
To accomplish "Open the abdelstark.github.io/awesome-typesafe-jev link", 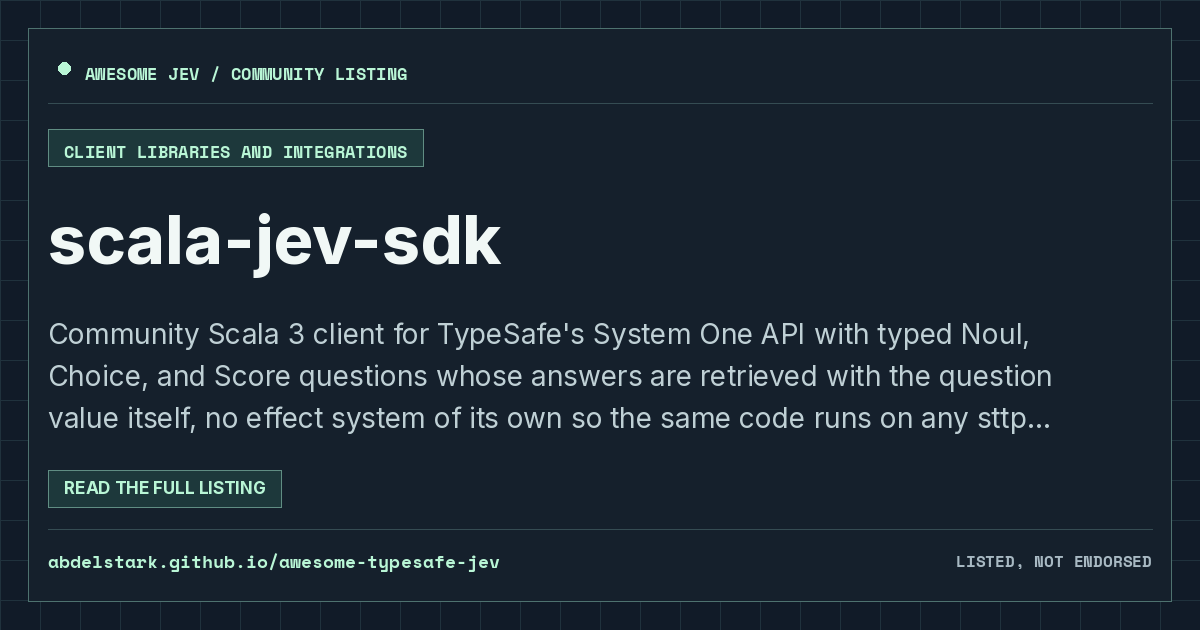I will click(x=274, y=562).
